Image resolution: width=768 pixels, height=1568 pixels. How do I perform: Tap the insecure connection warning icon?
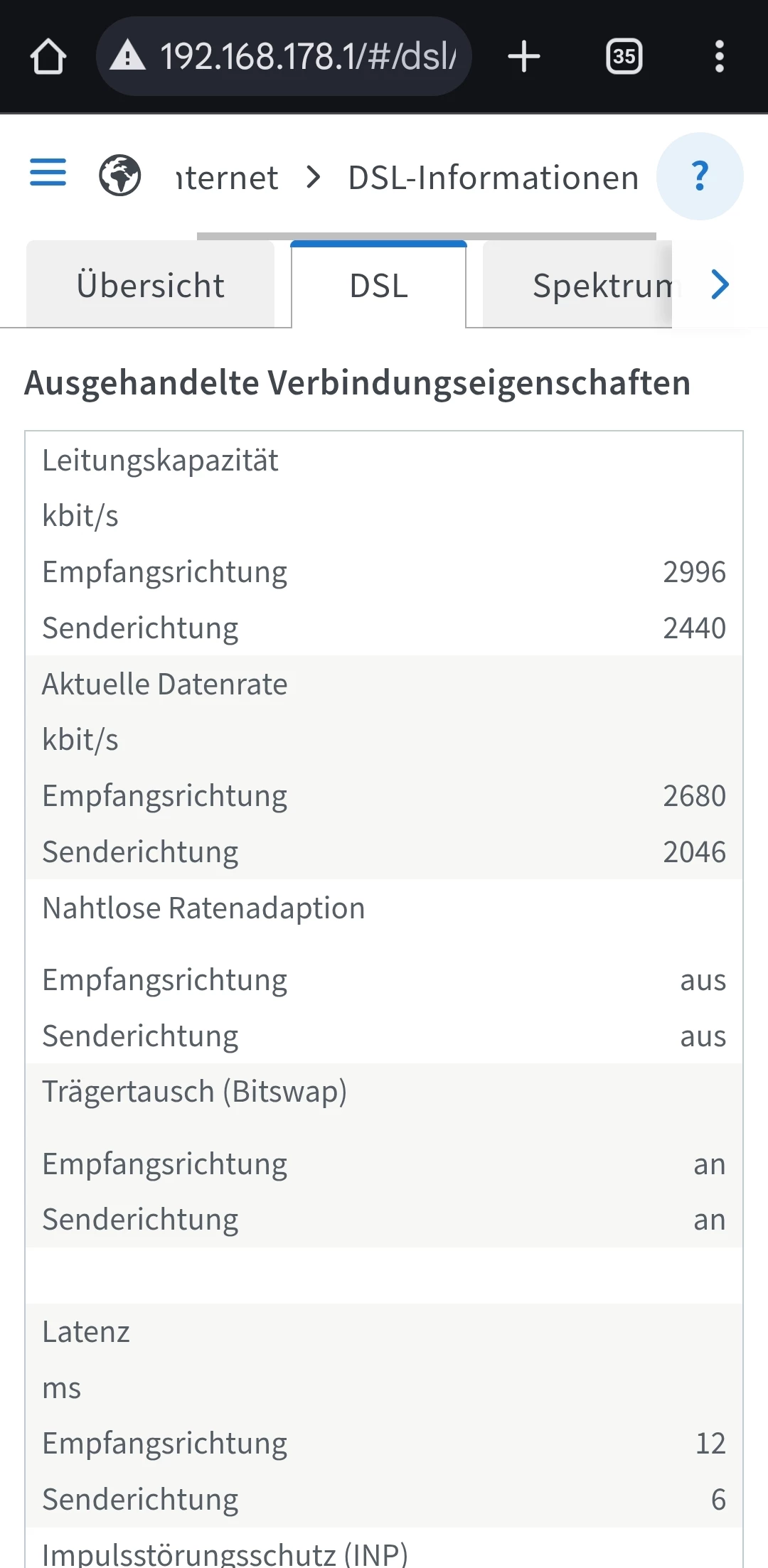128,55
